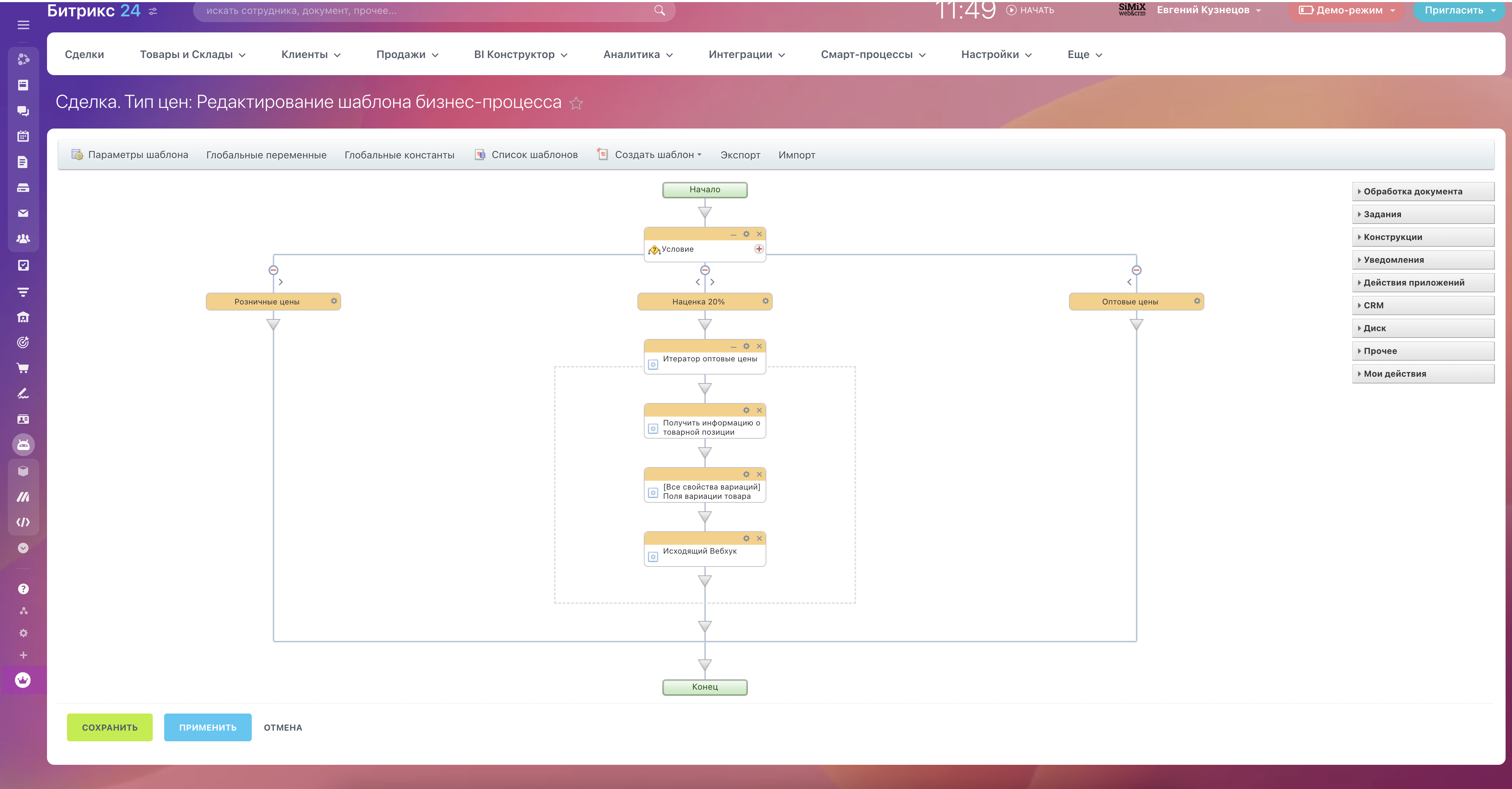
Task: Favorite page with star icon
Action: [x=577, y=103]
